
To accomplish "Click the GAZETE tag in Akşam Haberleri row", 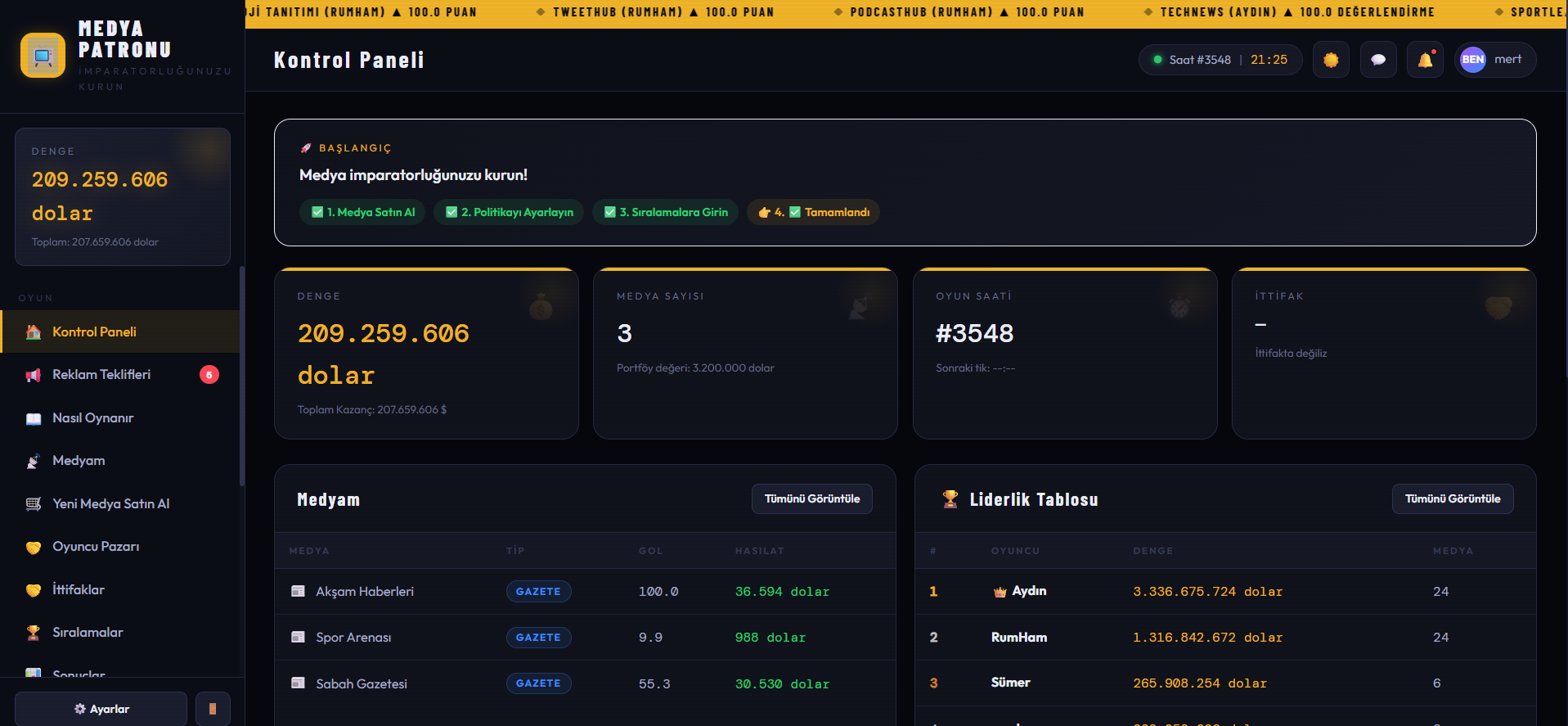I will point(538,592).
